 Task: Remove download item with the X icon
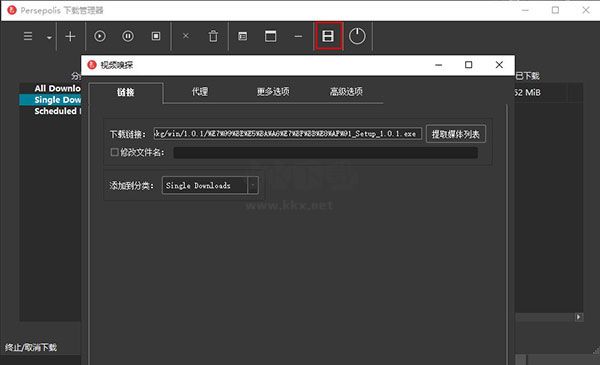click(186, 36)
